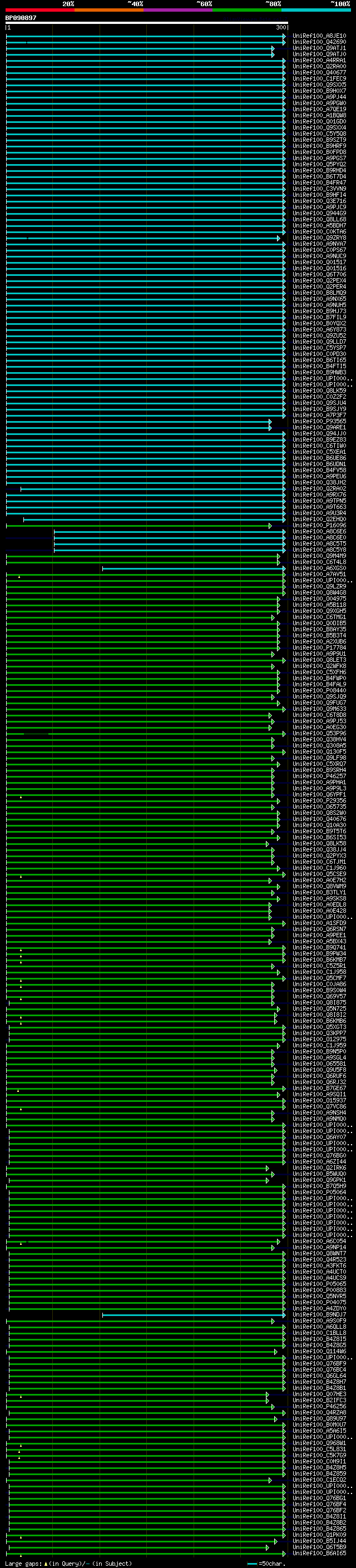Select the label UniRef100_Q76BG1
356x1568 pixels.
[319, 1498]
